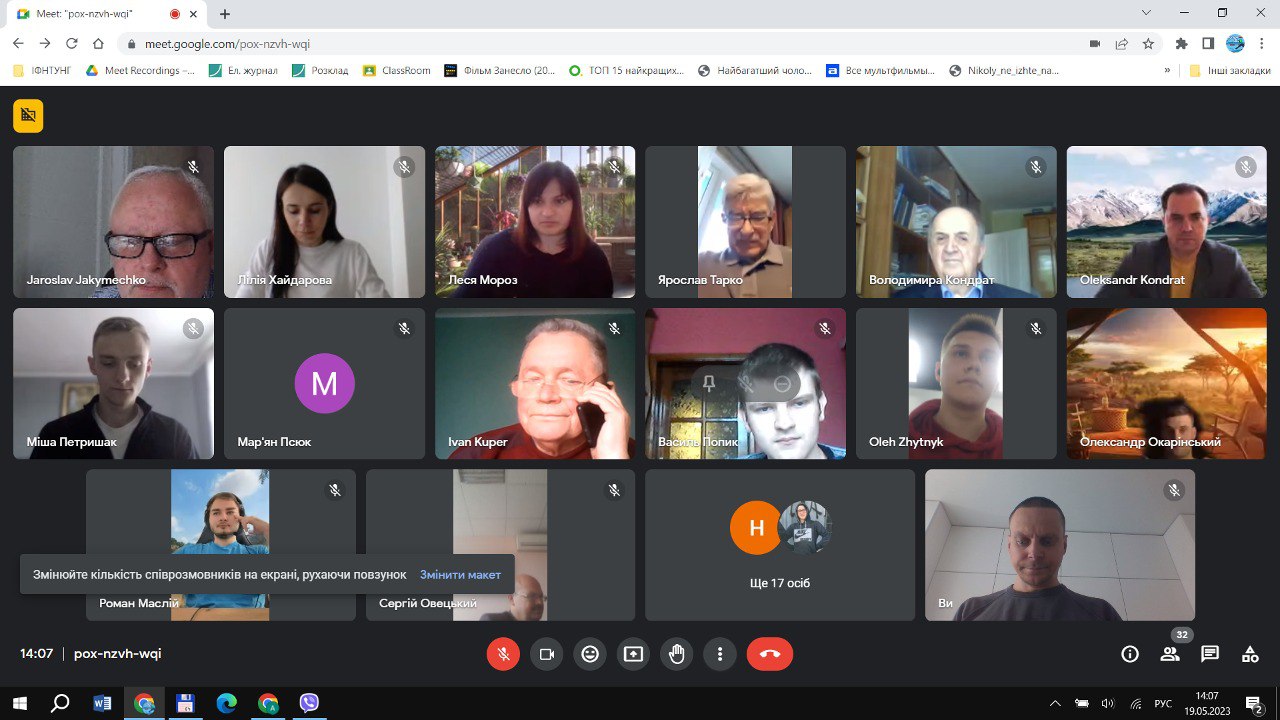Raise hand in the meeting
The height and width of the screenshot is (720, 1280).
pyautogui.click(x=677, y=654)
